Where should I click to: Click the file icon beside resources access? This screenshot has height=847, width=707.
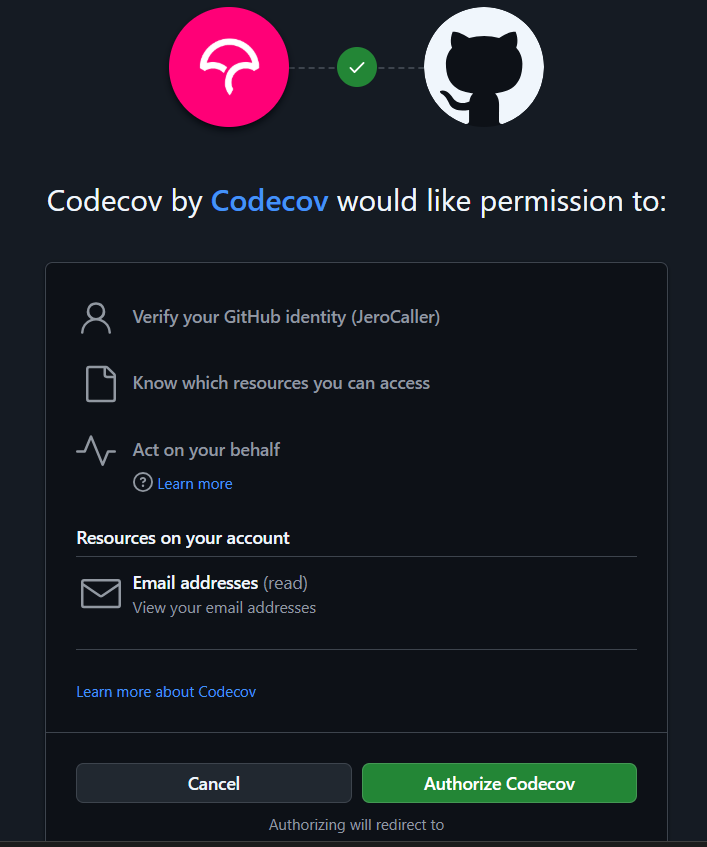point(101,384)
